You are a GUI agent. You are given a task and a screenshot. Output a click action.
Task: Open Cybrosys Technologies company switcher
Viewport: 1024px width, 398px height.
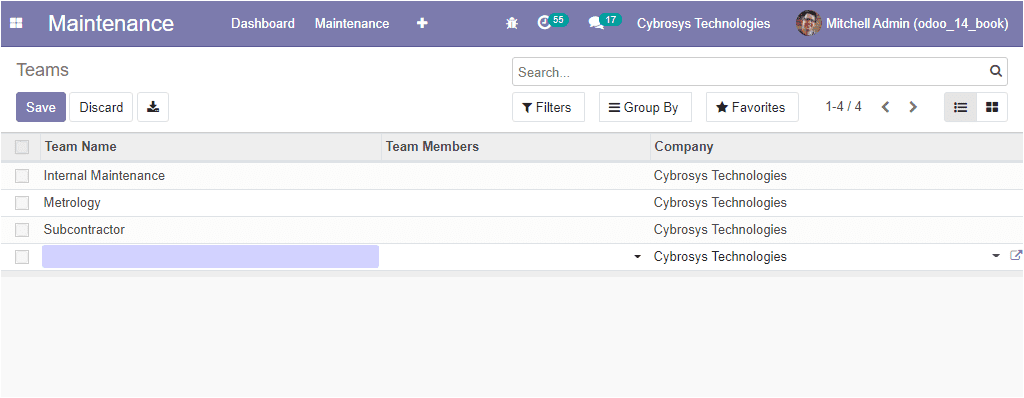[x=703, y=24]
